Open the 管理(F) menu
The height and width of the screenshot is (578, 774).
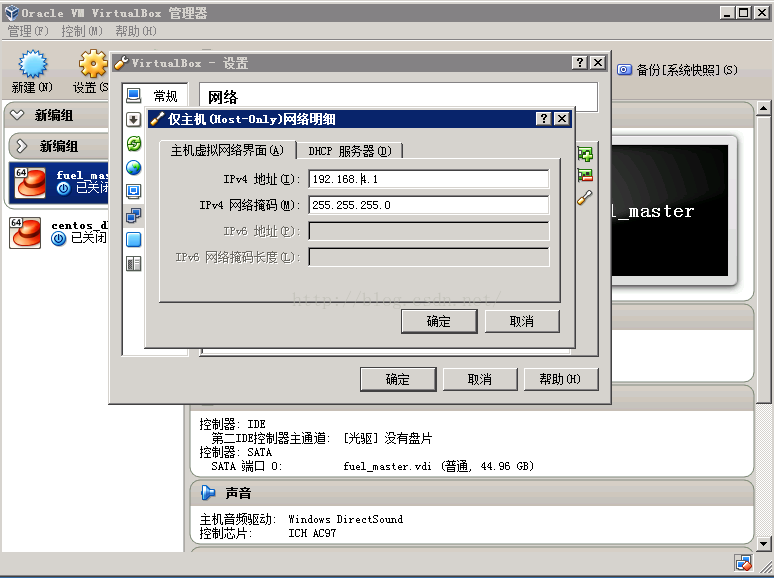pos(28,32)
